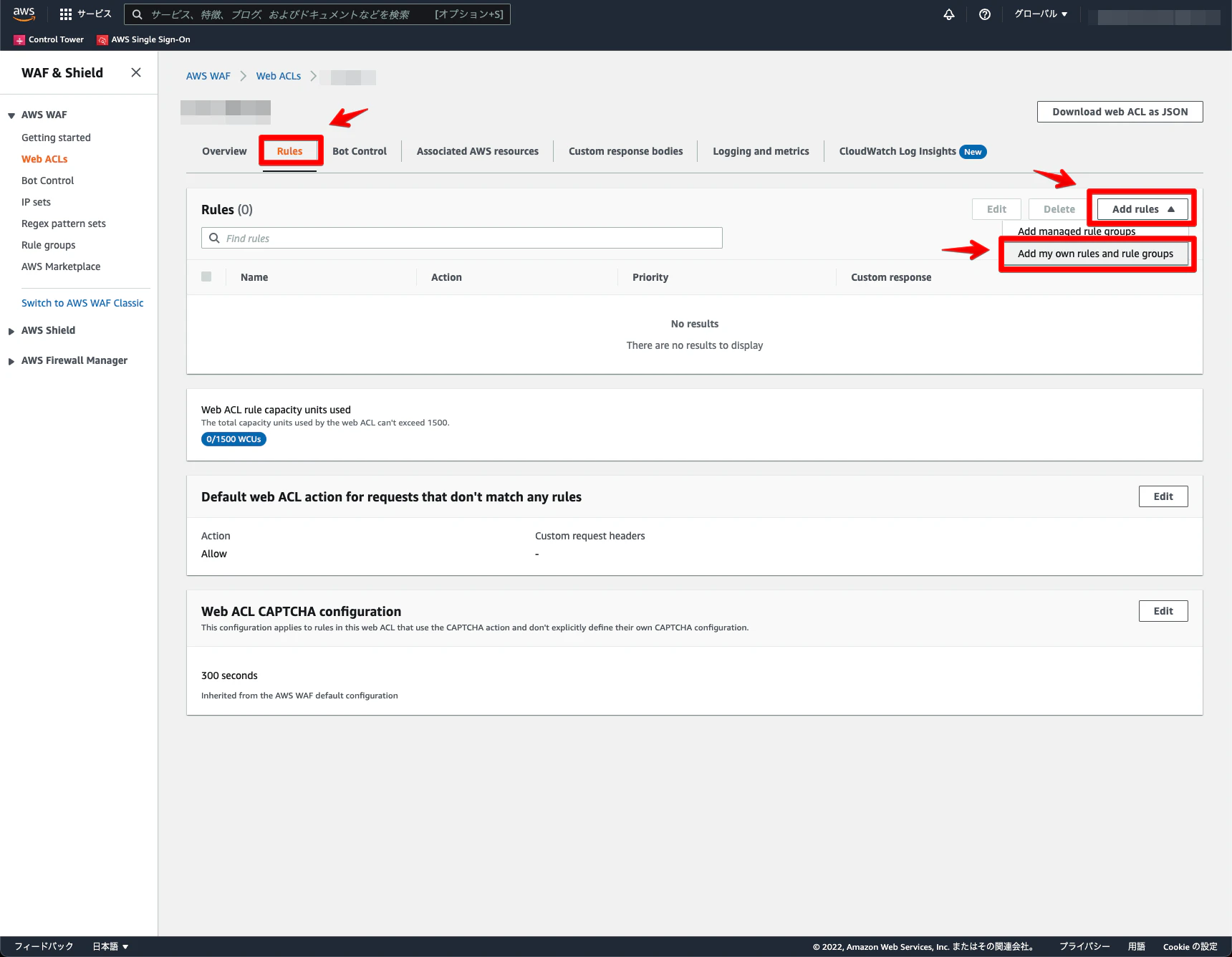Click the search magnifier in Find rules
Image resolution: width=1232 pixels, height=957 pixels.
point(214,238)
